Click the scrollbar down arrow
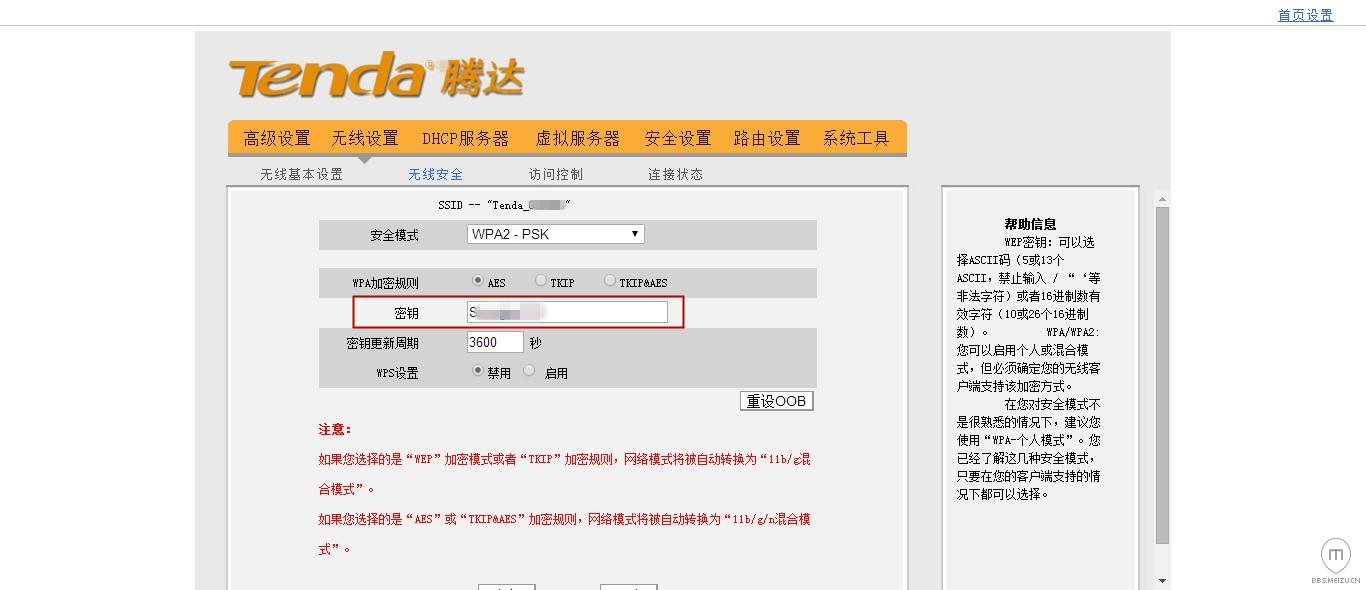Screen dimensions: 1366x590 1161,578
